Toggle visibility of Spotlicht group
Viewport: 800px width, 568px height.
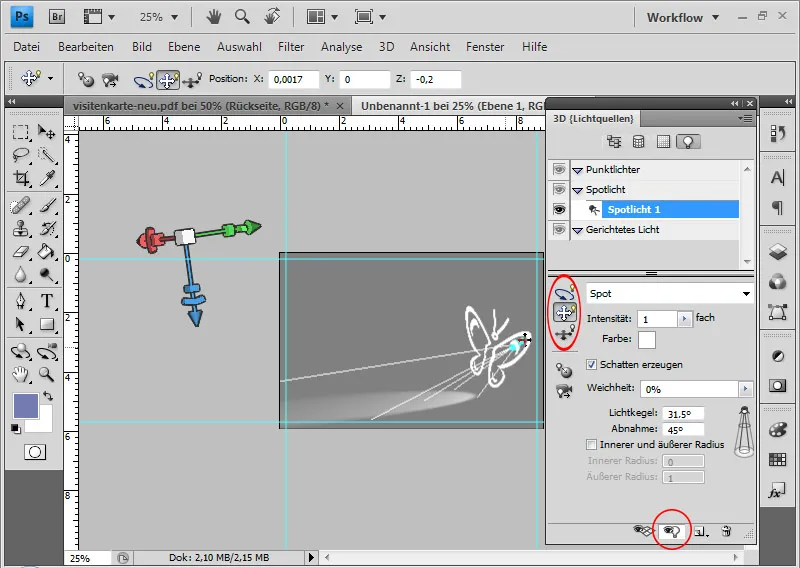(559, 189)
